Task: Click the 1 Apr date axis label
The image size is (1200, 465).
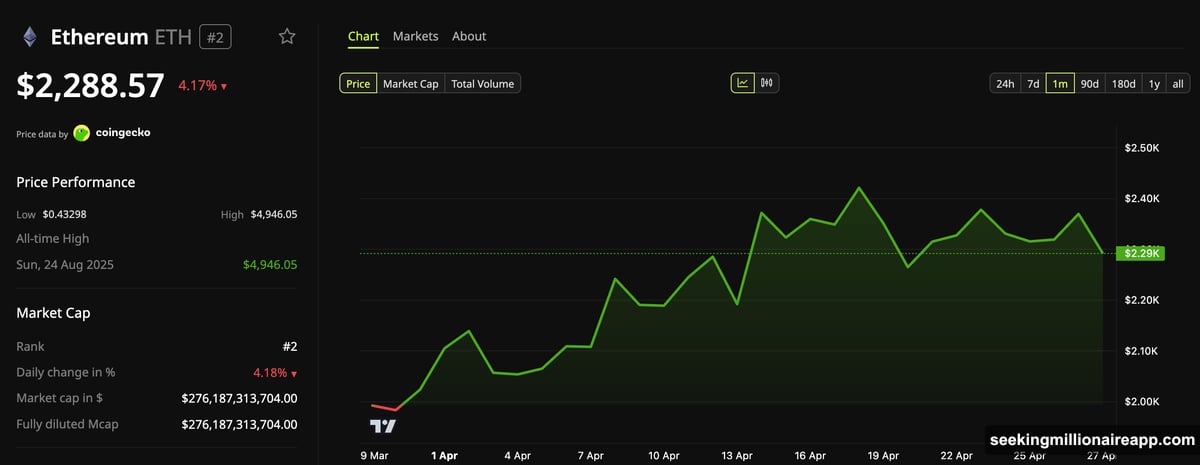Action: [444, 455]
